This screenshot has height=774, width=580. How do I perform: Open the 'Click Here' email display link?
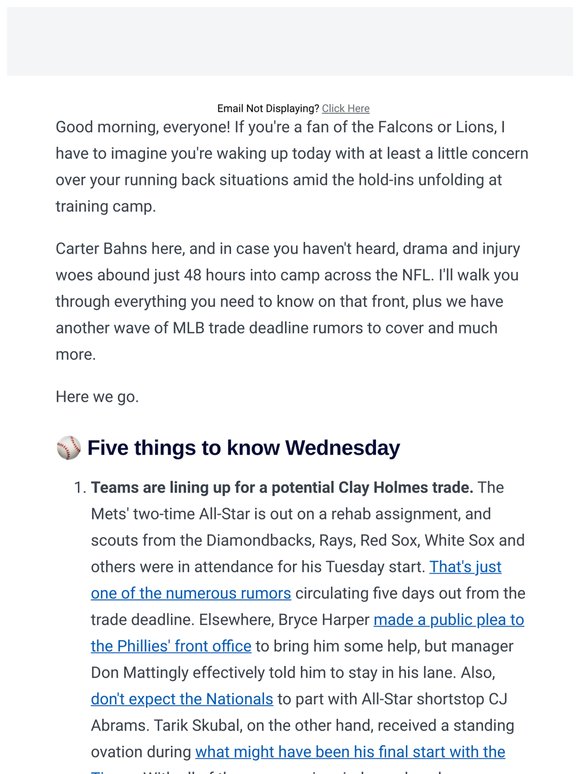pyautogui.click(x=346, y=109)
